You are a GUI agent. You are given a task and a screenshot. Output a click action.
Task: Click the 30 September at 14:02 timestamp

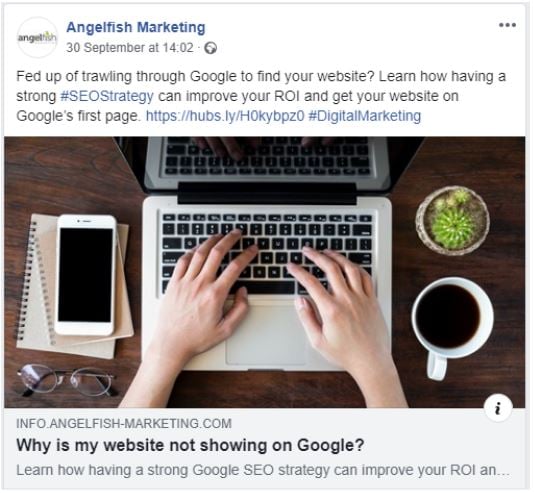coord(130,48)
